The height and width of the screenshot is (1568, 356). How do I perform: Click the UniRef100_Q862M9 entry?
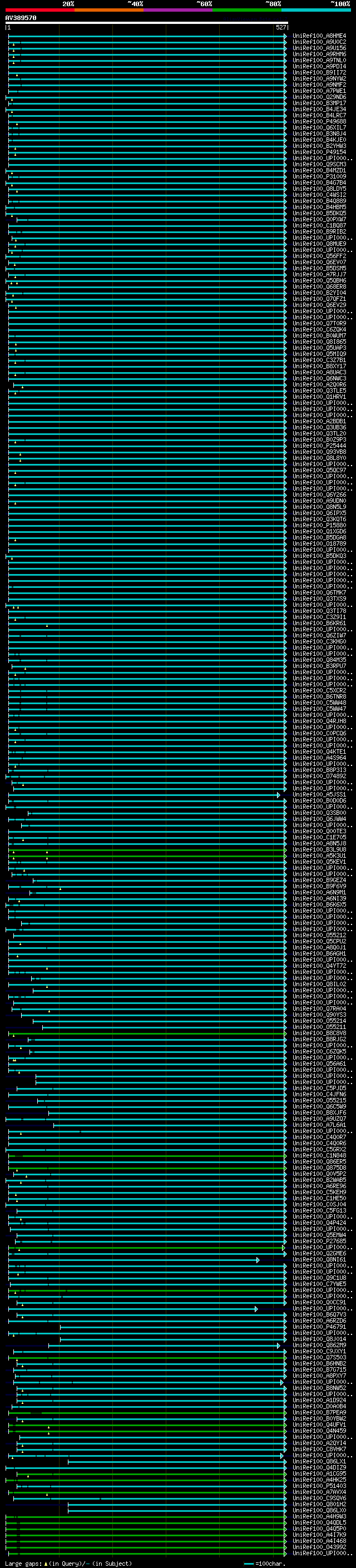click(x=319, y=1345)
